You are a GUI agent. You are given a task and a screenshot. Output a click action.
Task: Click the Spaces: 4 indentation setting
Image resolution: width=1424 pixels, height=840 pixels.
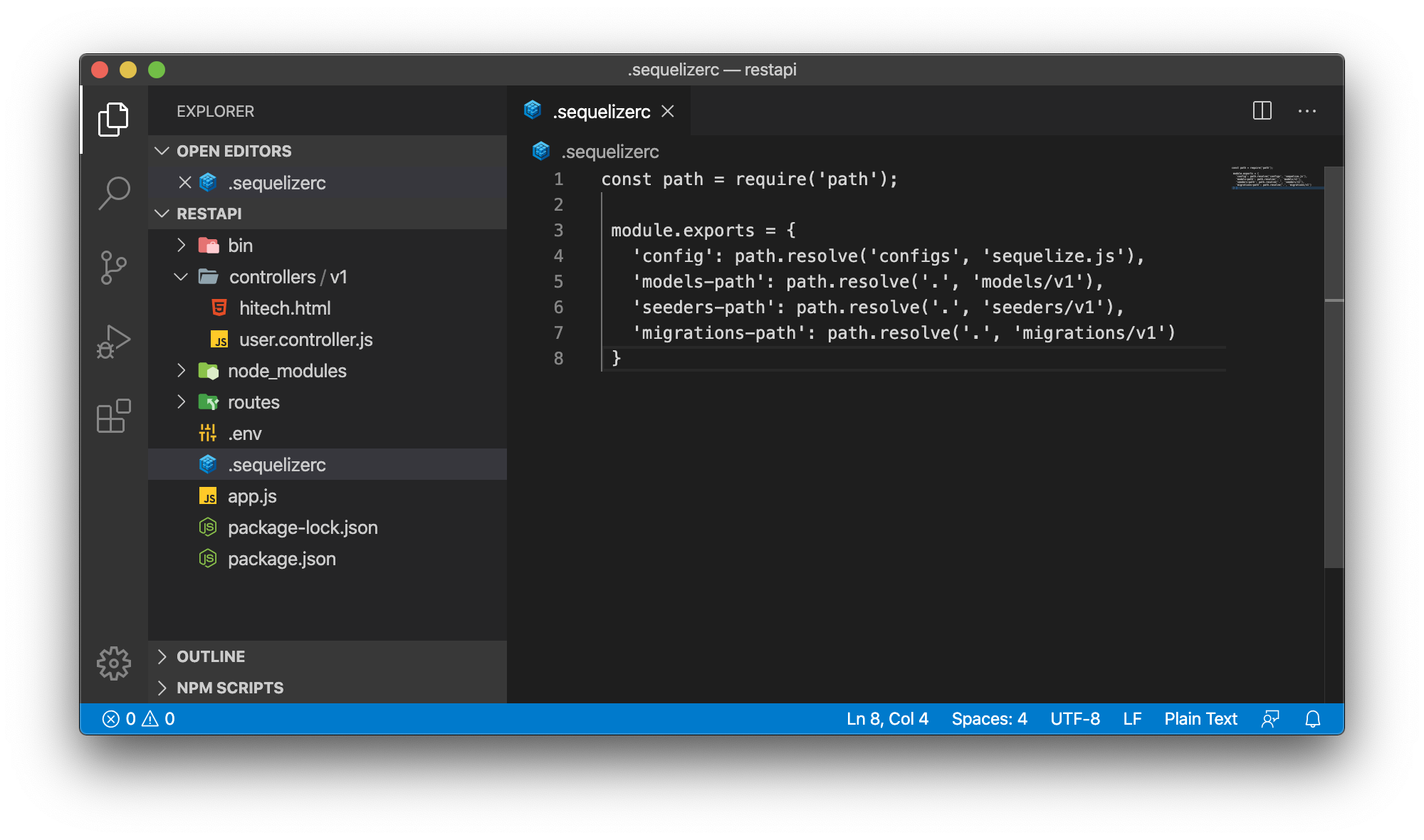point(989,719)
